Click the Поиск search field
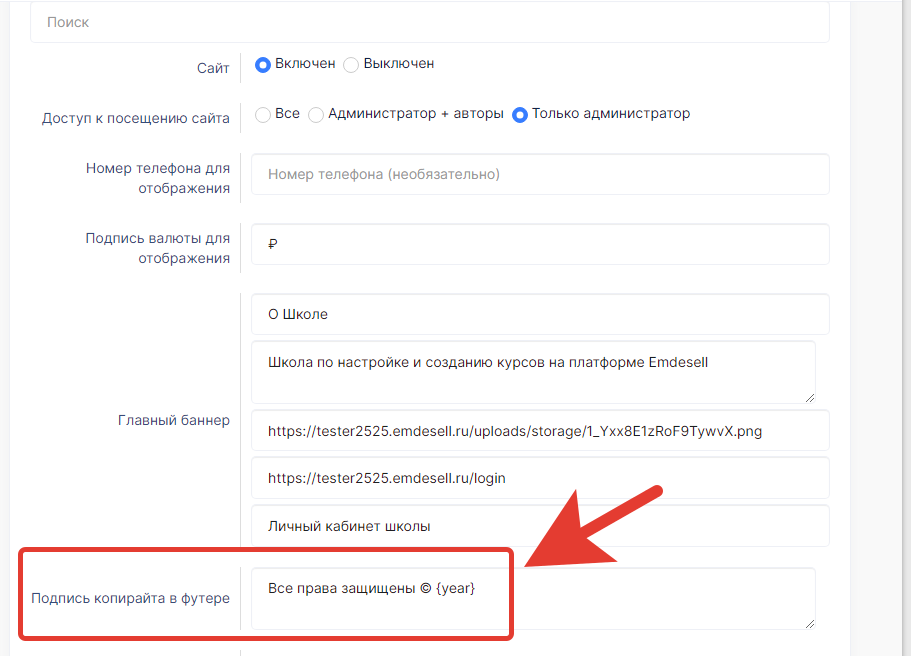The width and height of the screenshot is (911, 656). coord(429,22)
